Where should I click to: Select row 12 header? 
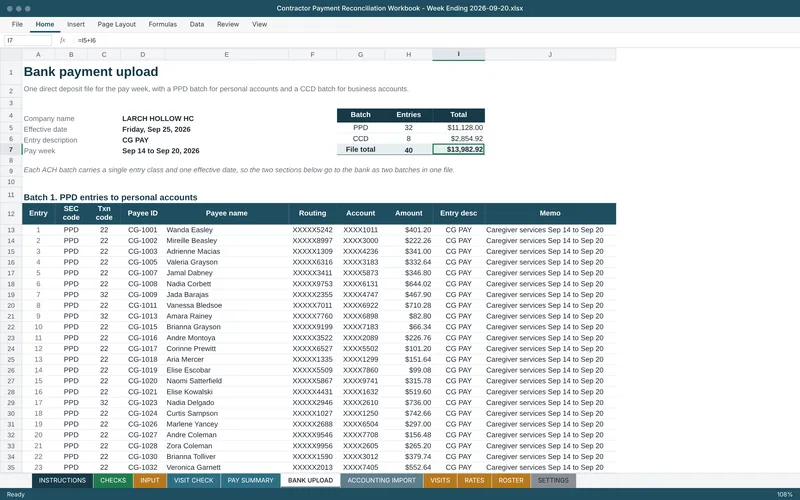click(11, 214)
